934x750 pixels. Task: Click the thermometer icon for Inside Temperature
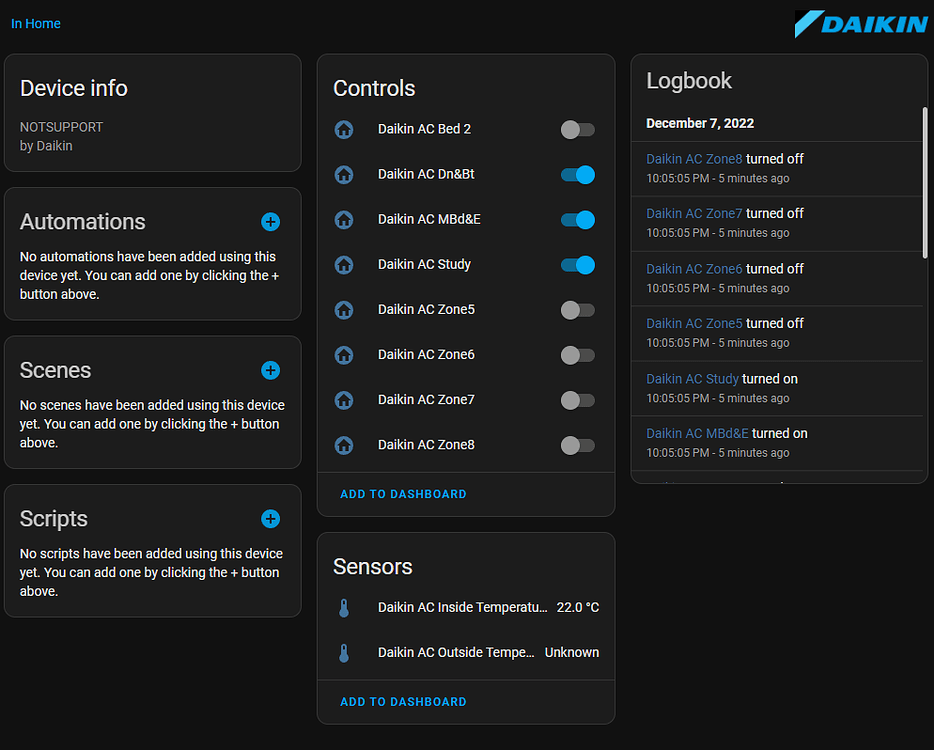(344, 607)
